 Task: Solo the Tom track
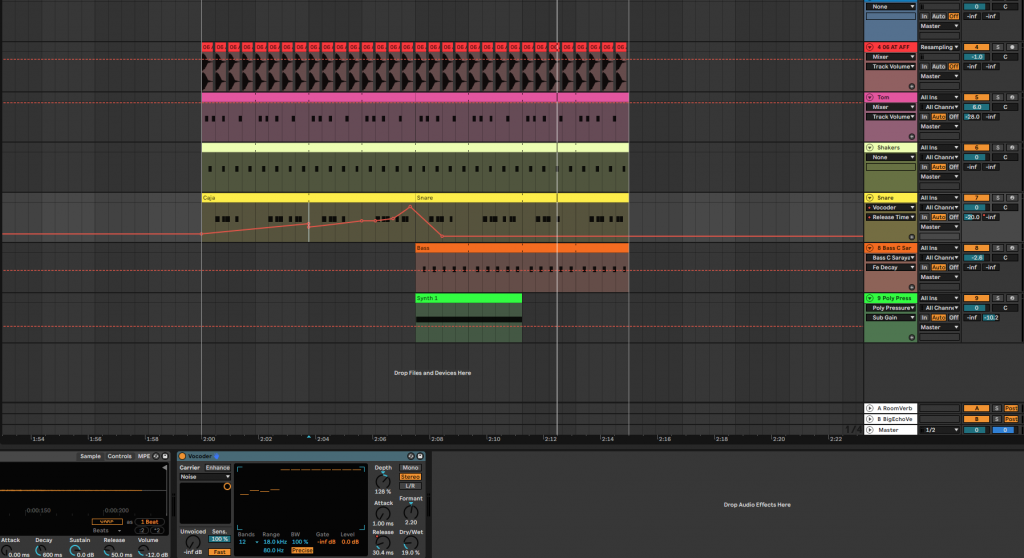pos(997,97)
